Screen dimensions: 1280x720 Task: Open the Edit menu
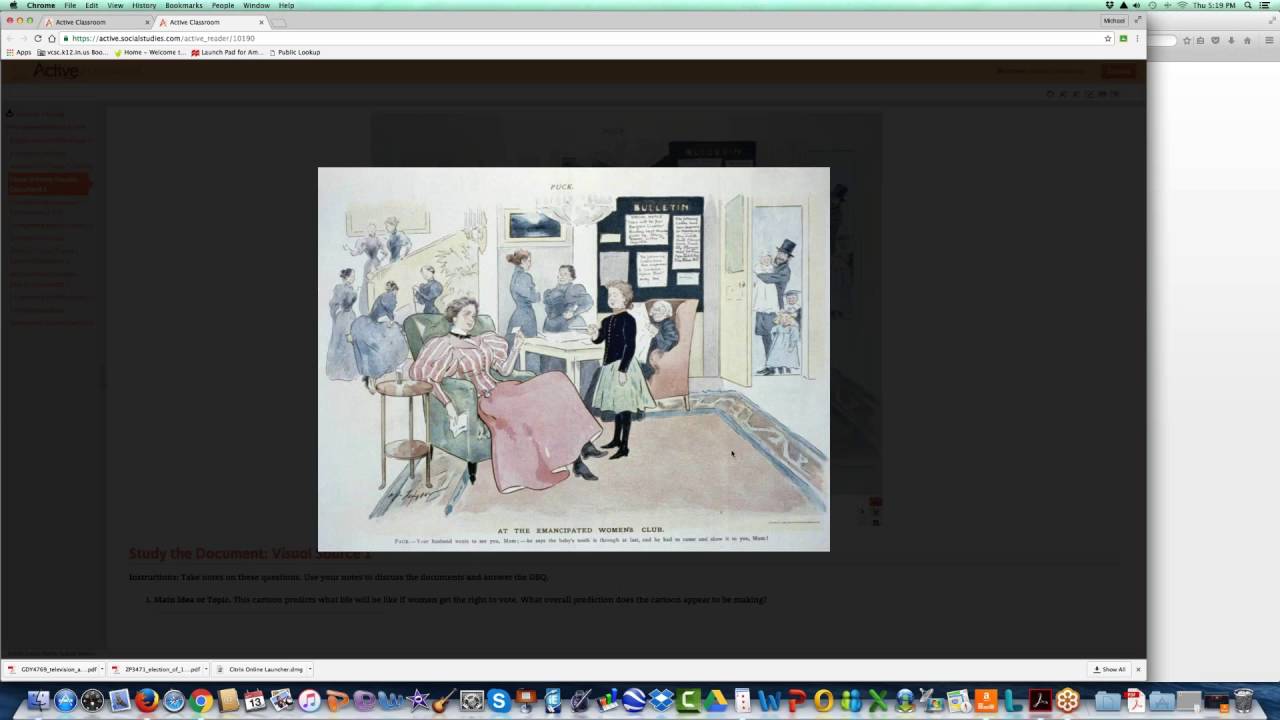click(x=91, y=5)
